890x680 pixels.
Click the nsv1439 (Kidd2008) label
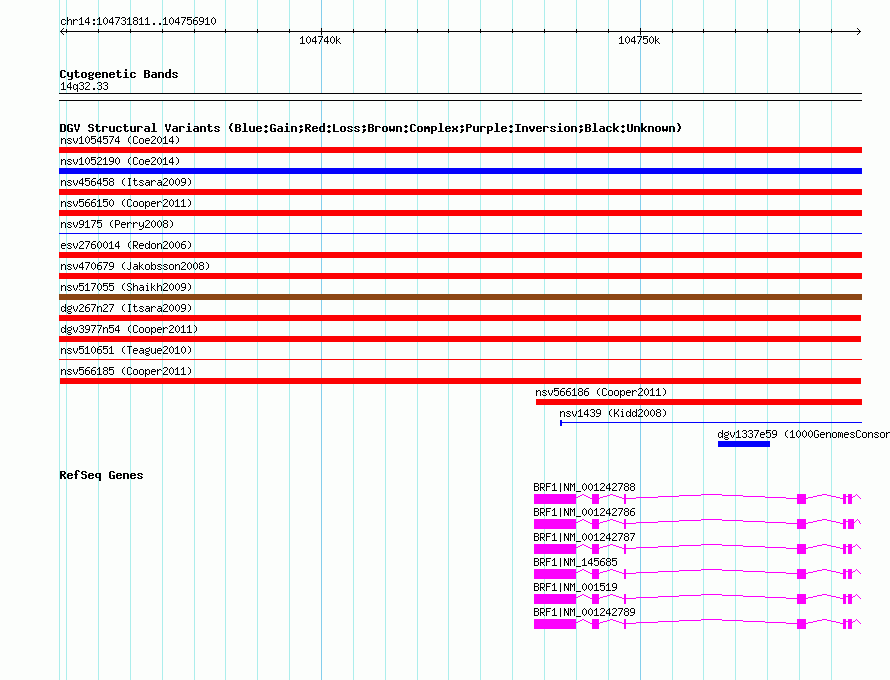coord(612,413)
